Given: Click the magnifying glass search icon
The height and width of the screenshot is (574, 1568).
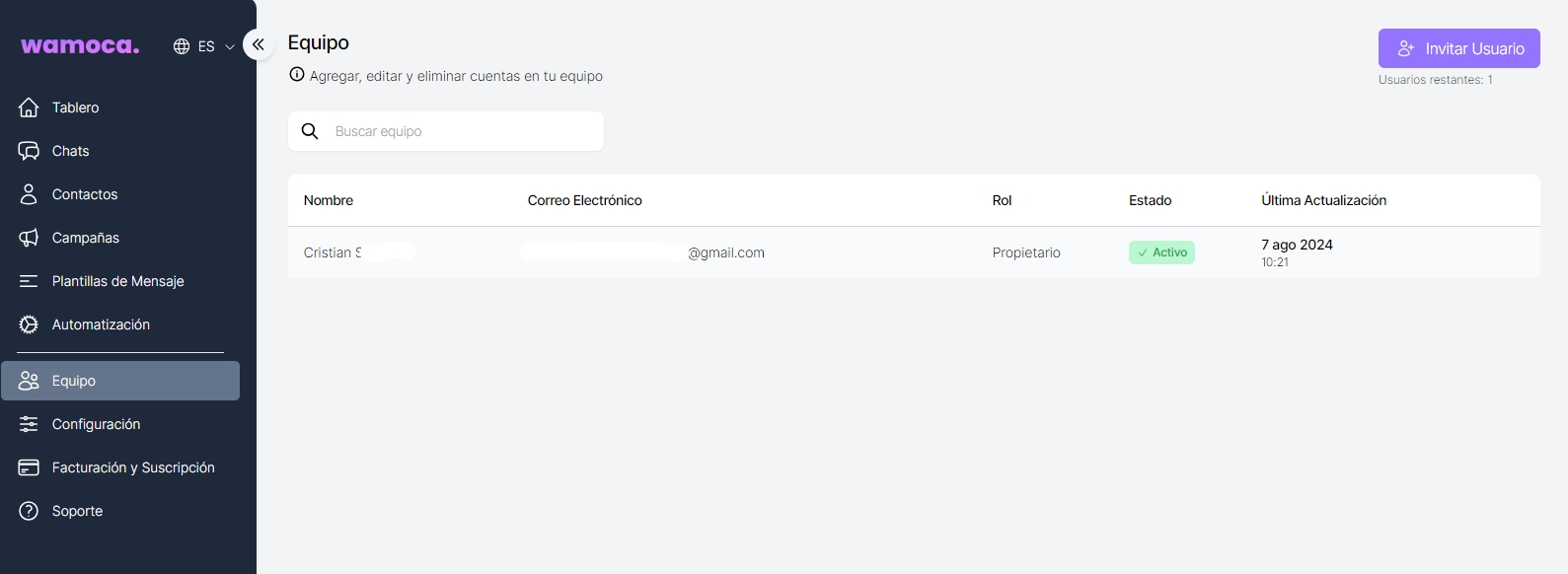Looking at the screenshot, I should [310, 131].
